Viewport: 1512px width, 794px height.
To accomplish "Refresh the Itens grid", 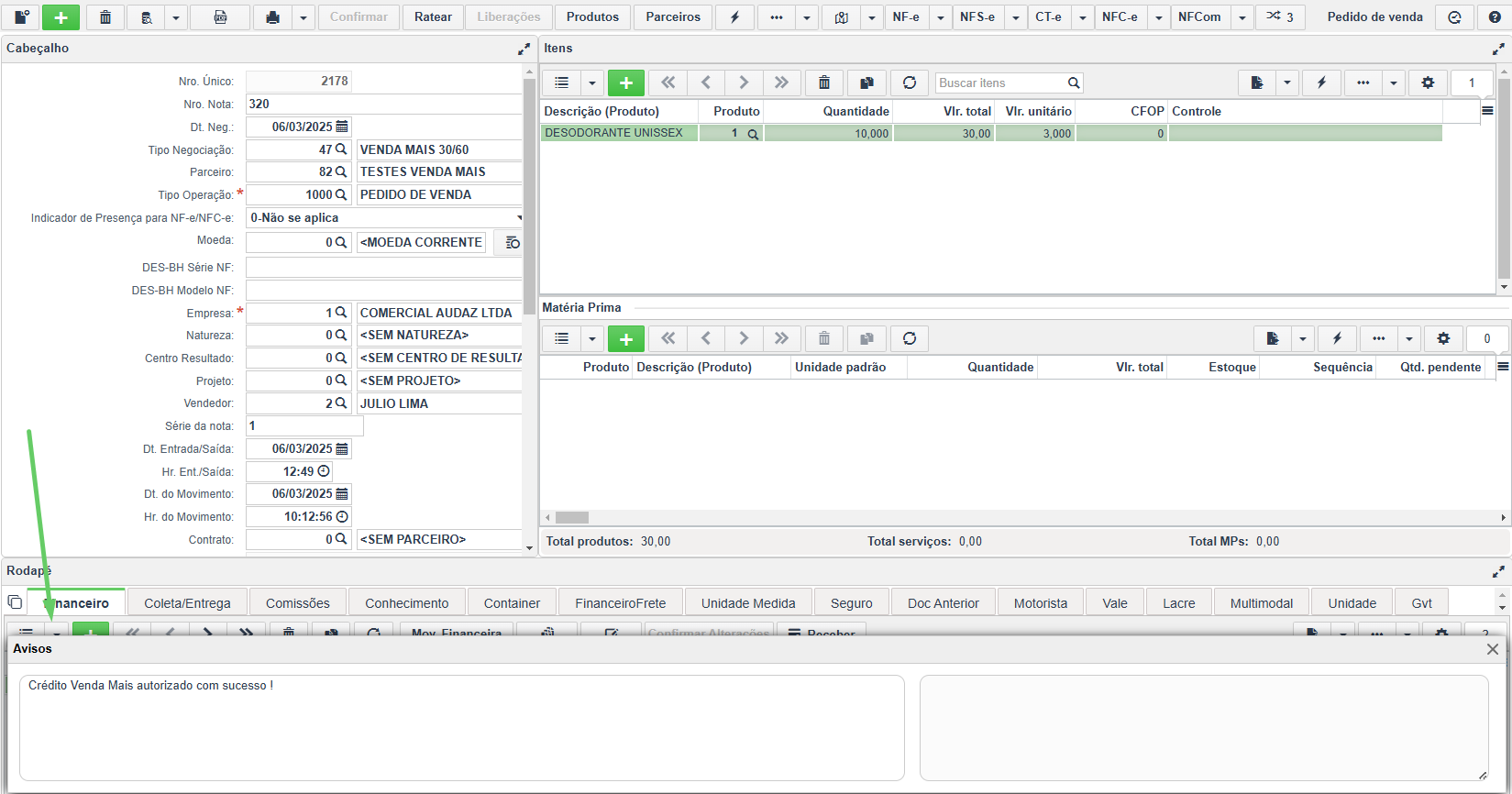I will click(x=910, y=83).
